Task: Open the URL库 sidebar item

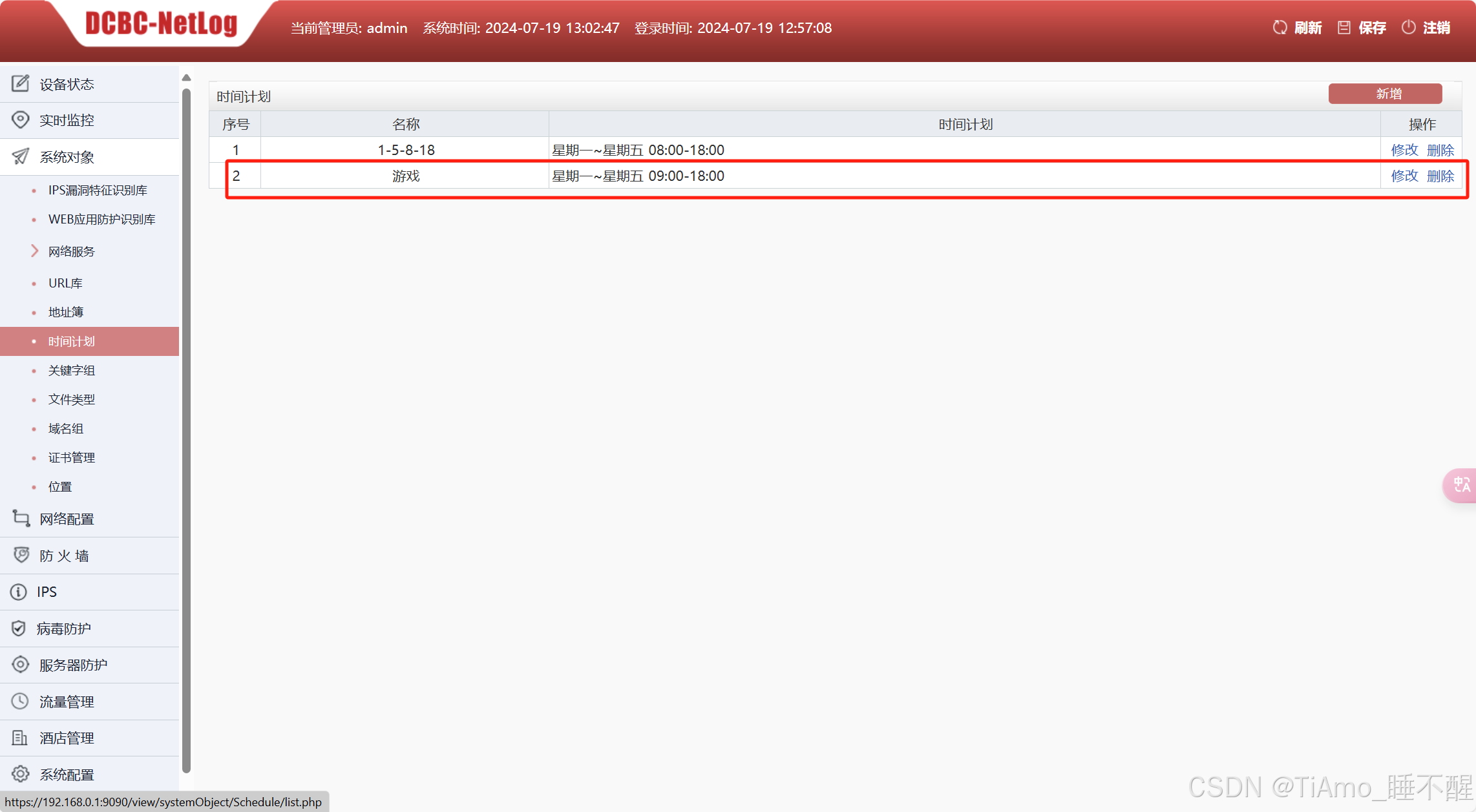Action: click(x=65, y=283)
